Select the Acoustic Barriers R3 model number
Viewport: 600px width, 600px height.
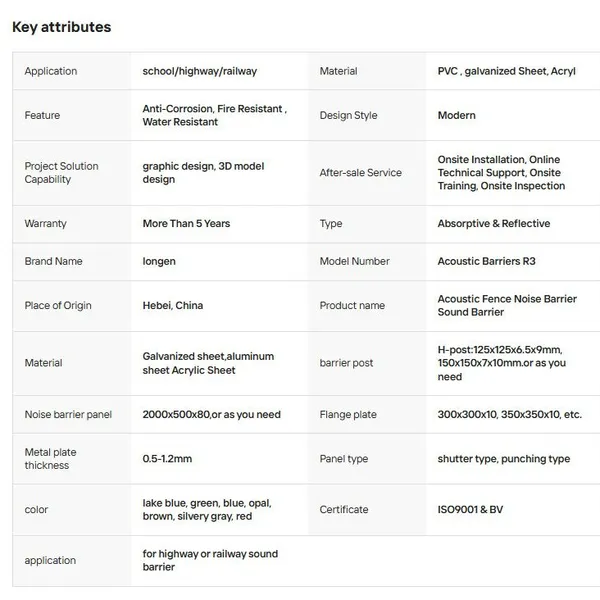coord(486,261)
